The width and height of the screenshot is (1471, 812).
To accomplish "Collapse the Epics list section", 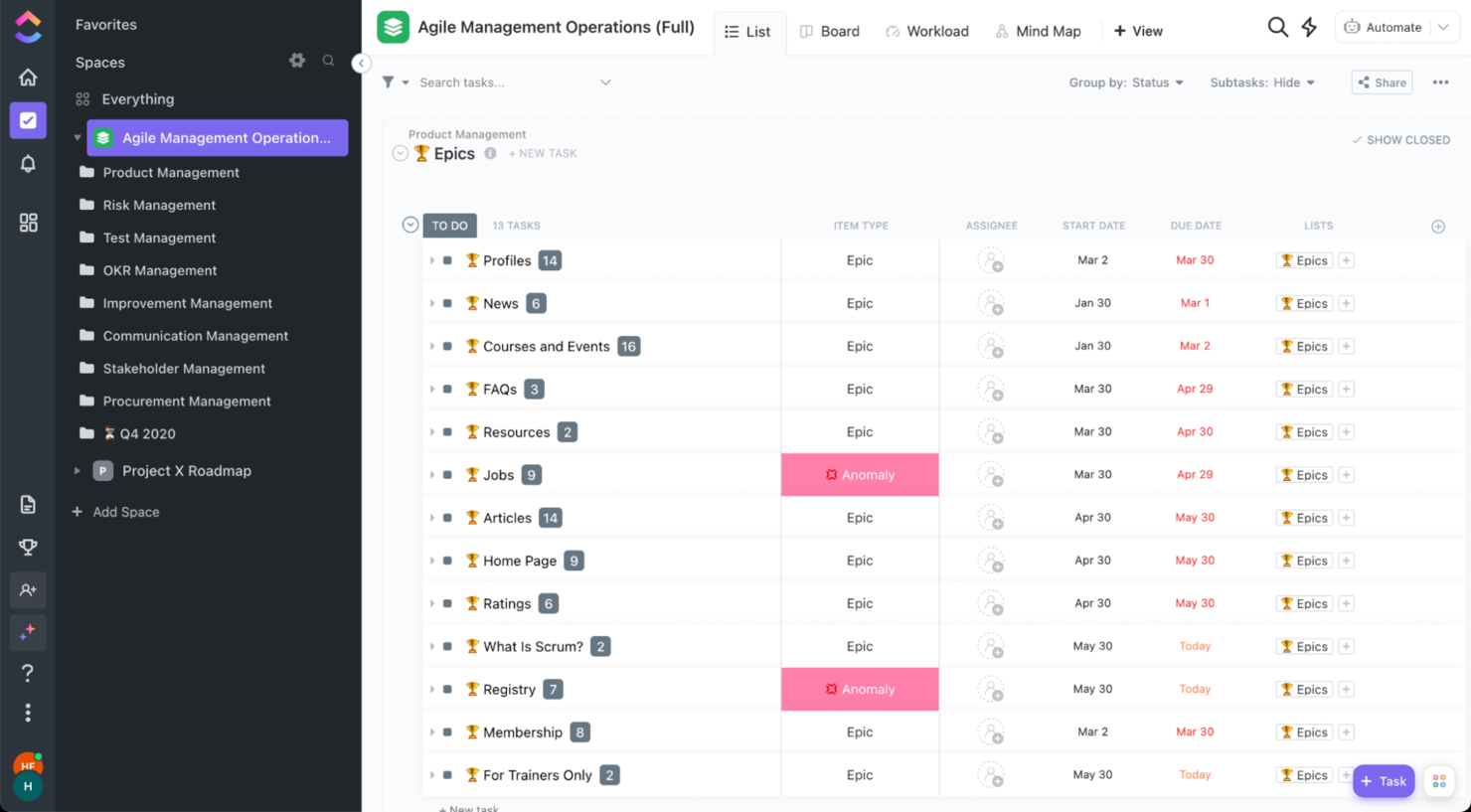I will click(400, 153).
